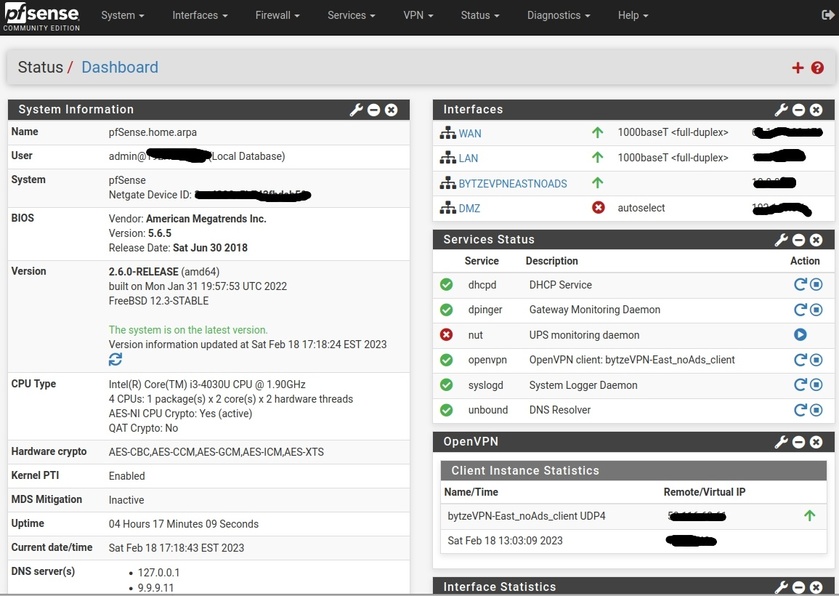The width and height of the screenshot is (839, 596).
Task: Click the Uptime value '04 Hours 17 Minutes 09 Seconds'
Action: coord(184,524)
